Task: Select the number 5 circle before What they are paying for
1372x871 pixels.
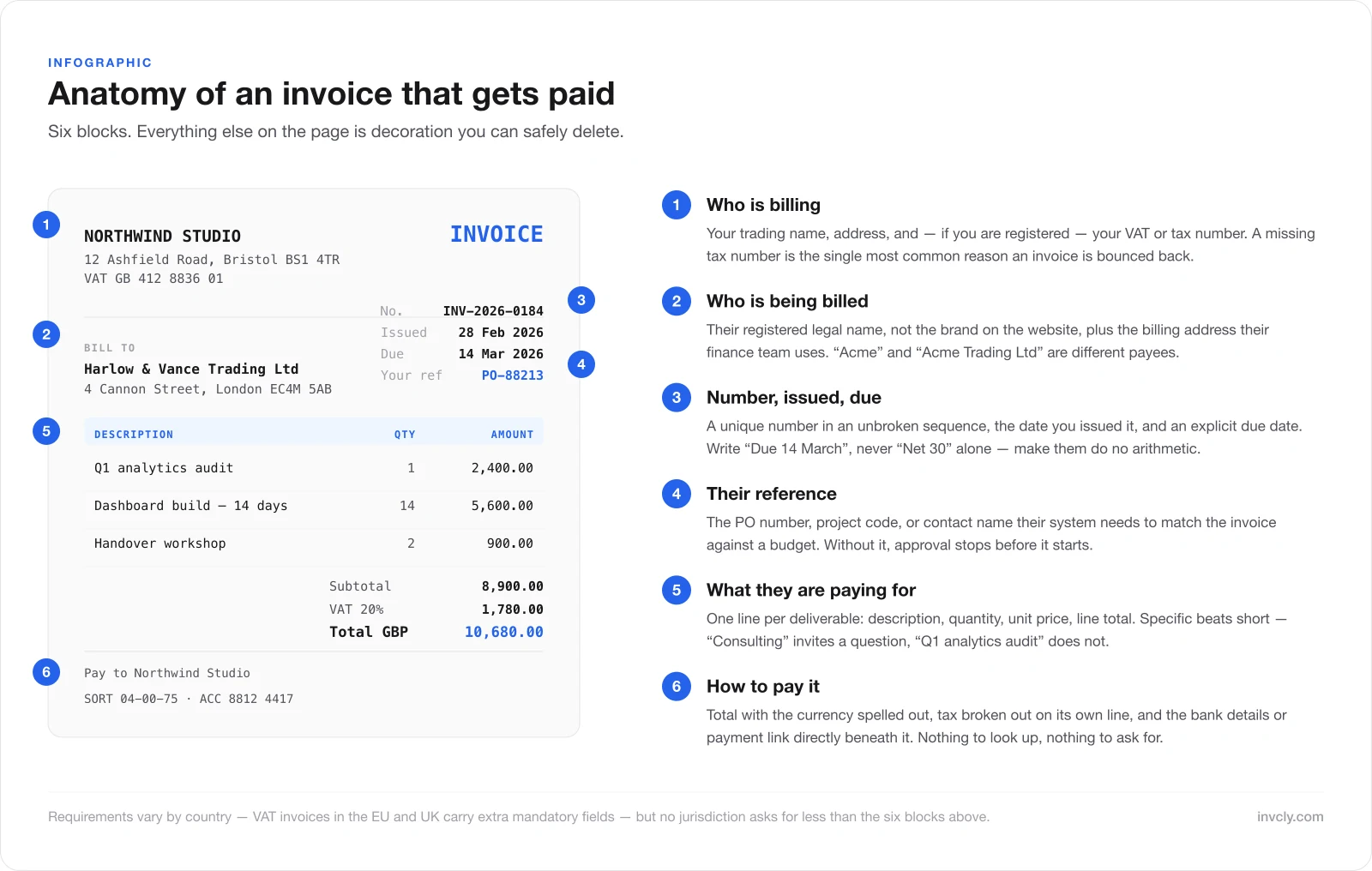Action: pyautogui.click(x=677, y=590)
